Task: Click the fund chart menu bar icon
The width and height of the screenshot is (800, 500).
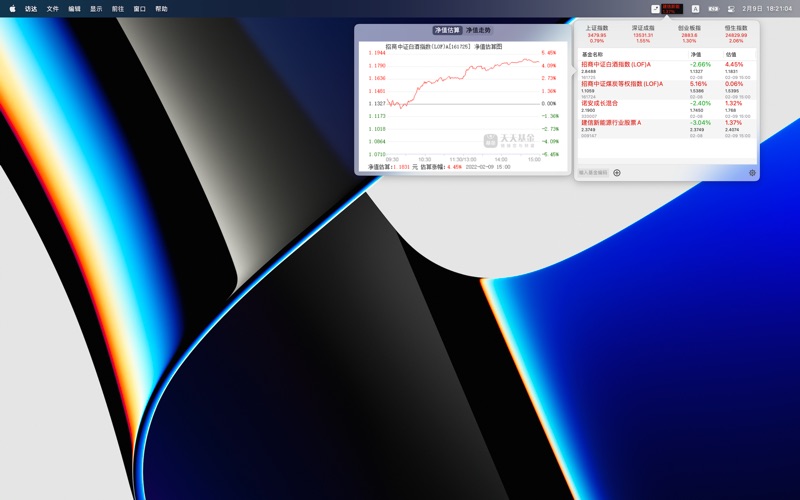Action: [x=656, y=9]
